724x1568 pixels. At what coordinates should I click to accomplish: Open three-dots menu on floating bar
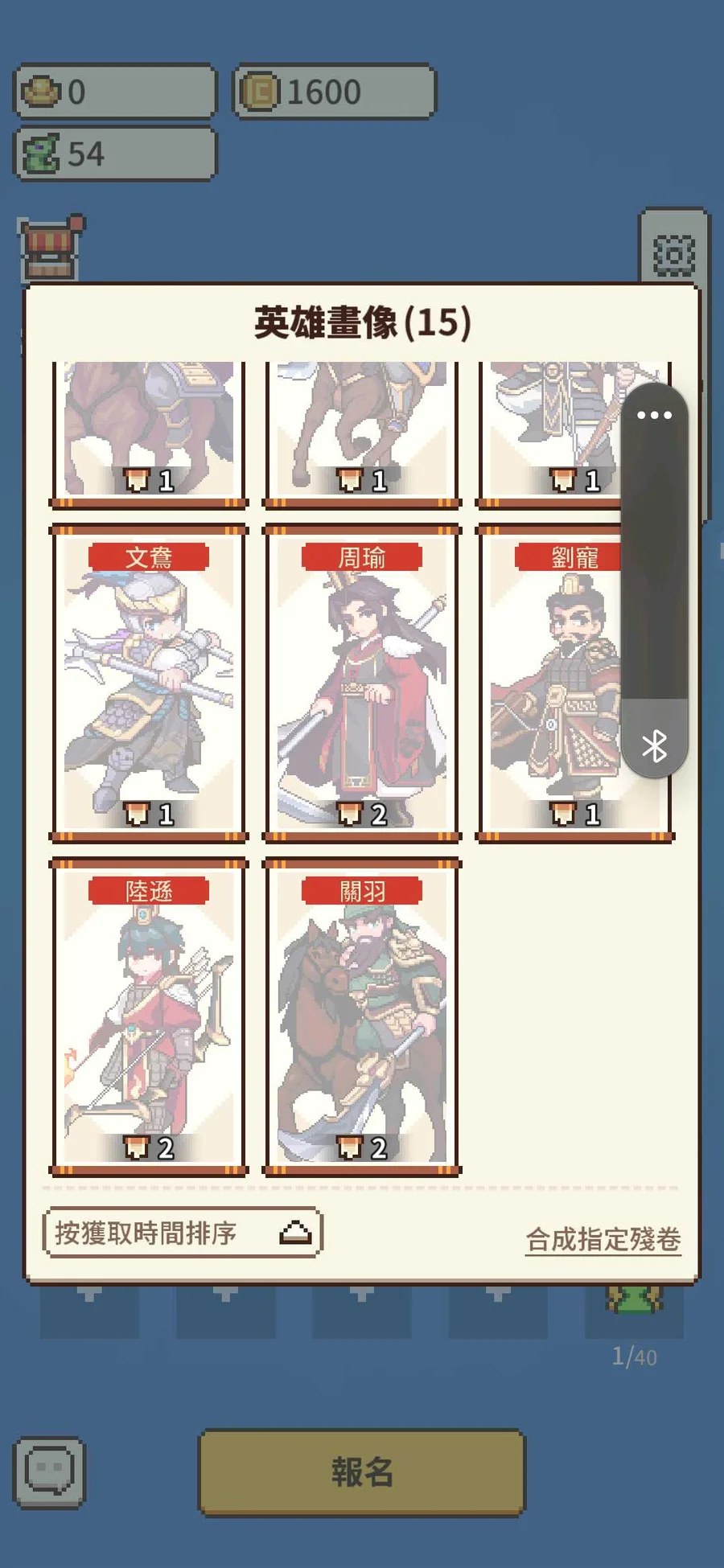coord(654,415)
